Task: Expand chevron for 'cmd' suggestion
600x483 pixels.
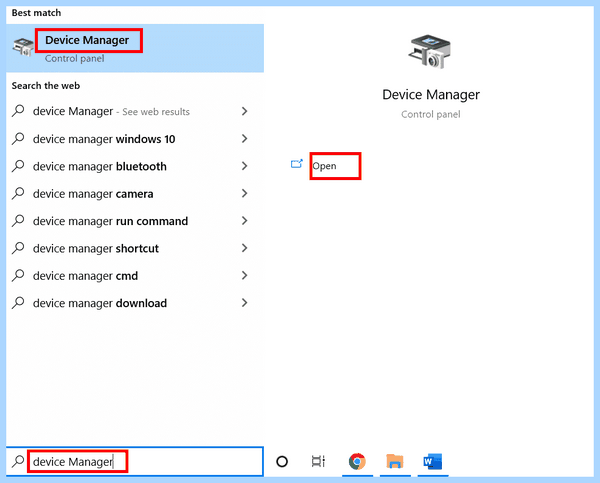Action: click(245, 276)
